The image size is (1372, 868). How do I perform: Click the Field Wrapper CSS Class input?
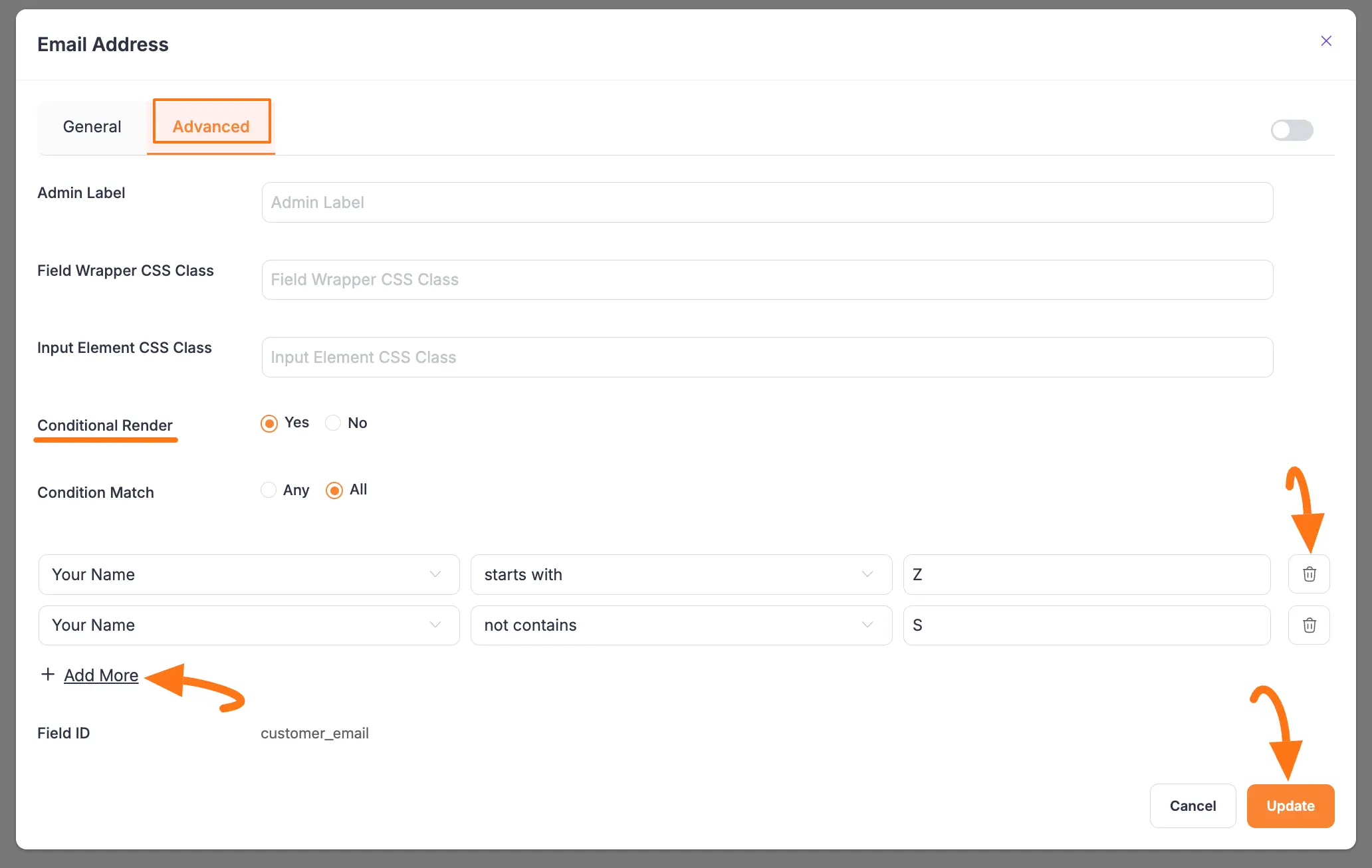767,280
